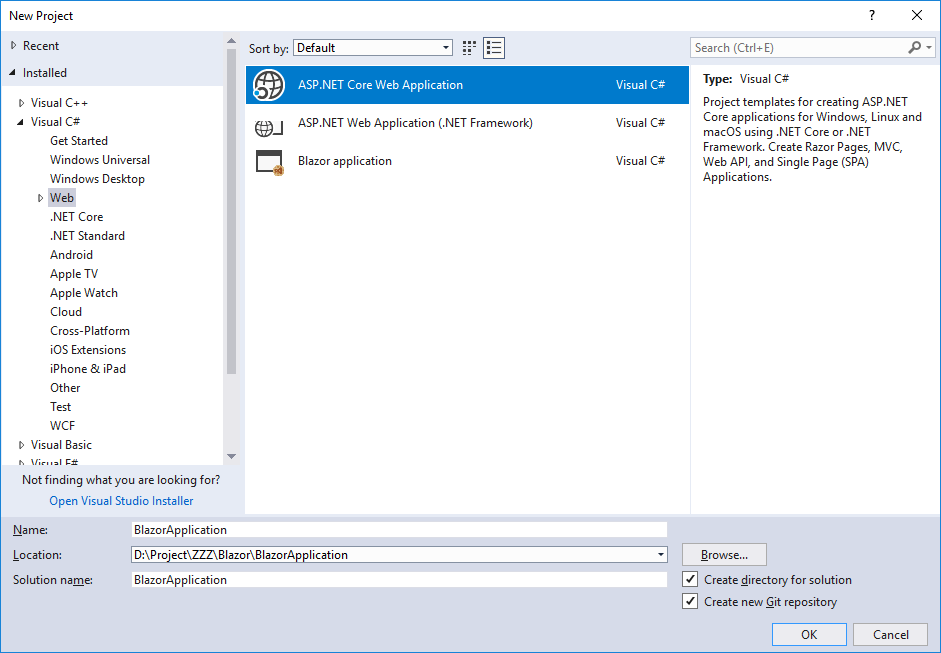The image size is (941, 653).
Task: Select the Windows Desktop category
Action: click(x=97, y=179)
